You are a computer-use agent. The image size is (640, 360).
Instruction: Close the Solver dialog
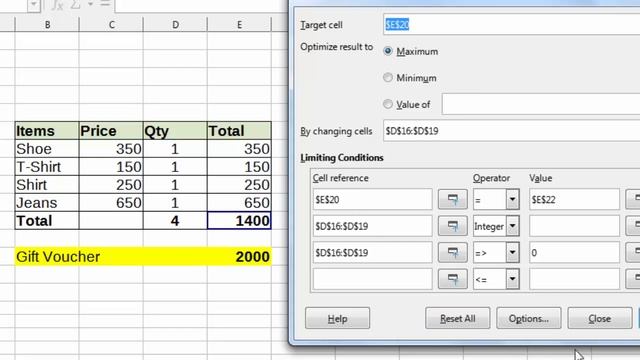pos(600,318)
